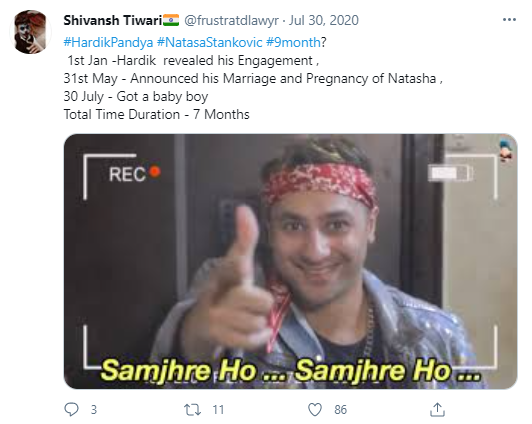Viewport: 532px width, 424px height.
Task: Retweet this post using the retweet icon
Action: coord(192,409)
